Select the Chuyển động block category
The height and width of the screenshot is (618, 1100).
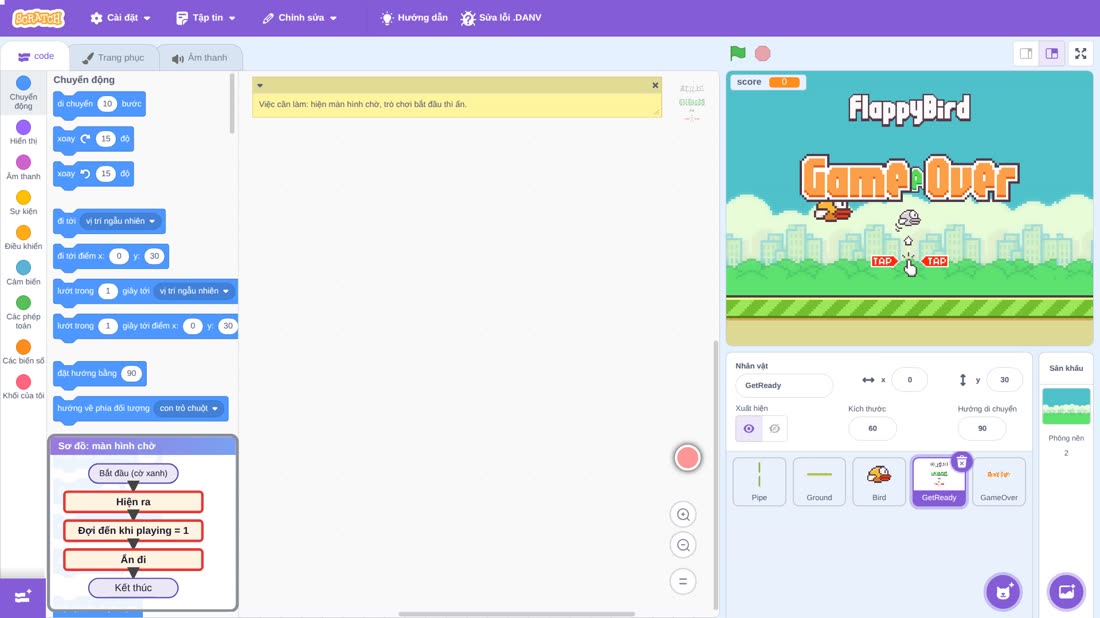pyautogui.click(x=23, y=93)
